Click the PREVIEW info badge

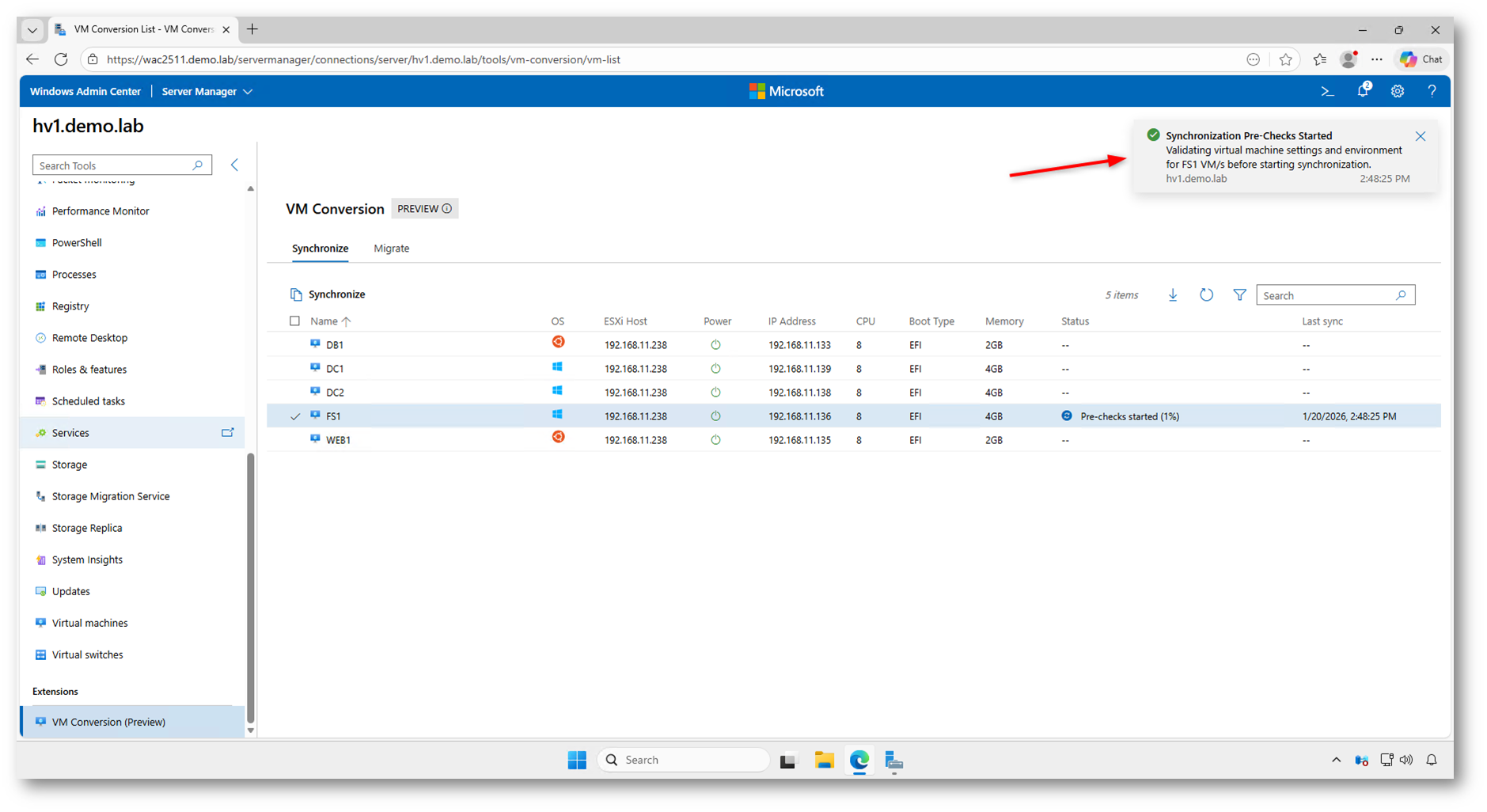point(424,209)
